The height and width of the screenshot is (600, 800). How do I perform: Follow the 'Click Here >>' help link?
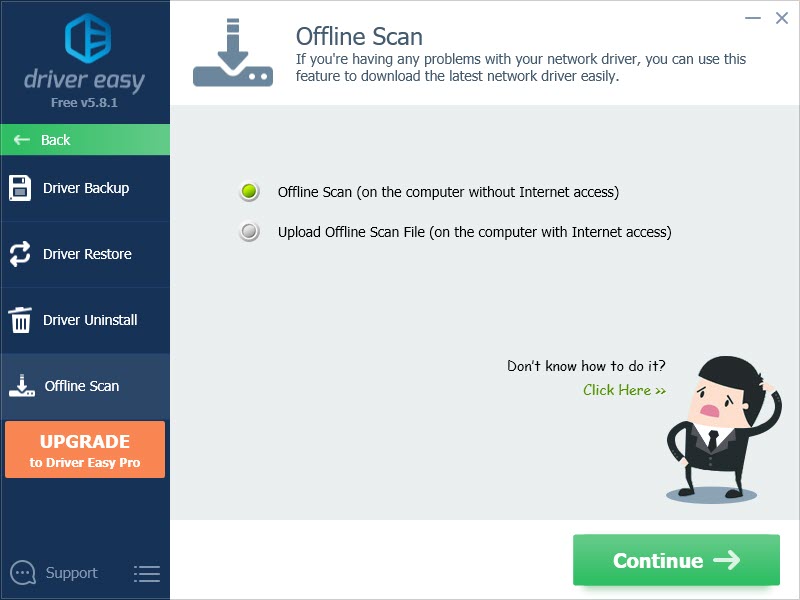point(624,390)
